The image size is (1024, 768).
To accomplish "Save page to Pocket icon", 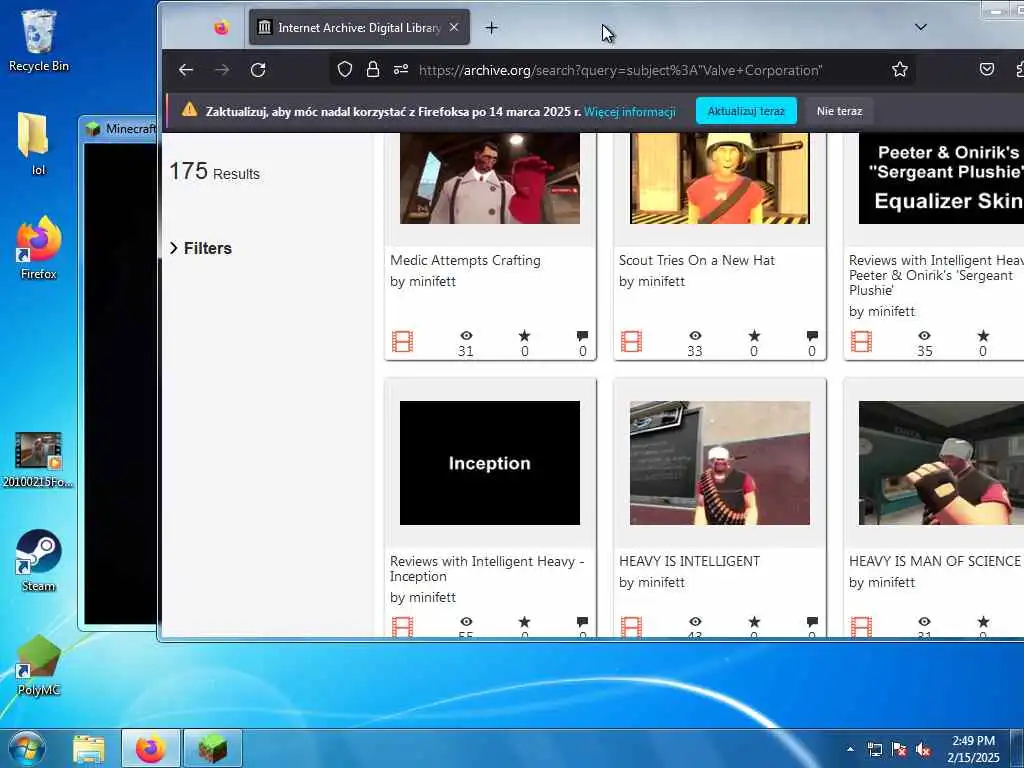I will pyautogui.click(x=987, y=69).
